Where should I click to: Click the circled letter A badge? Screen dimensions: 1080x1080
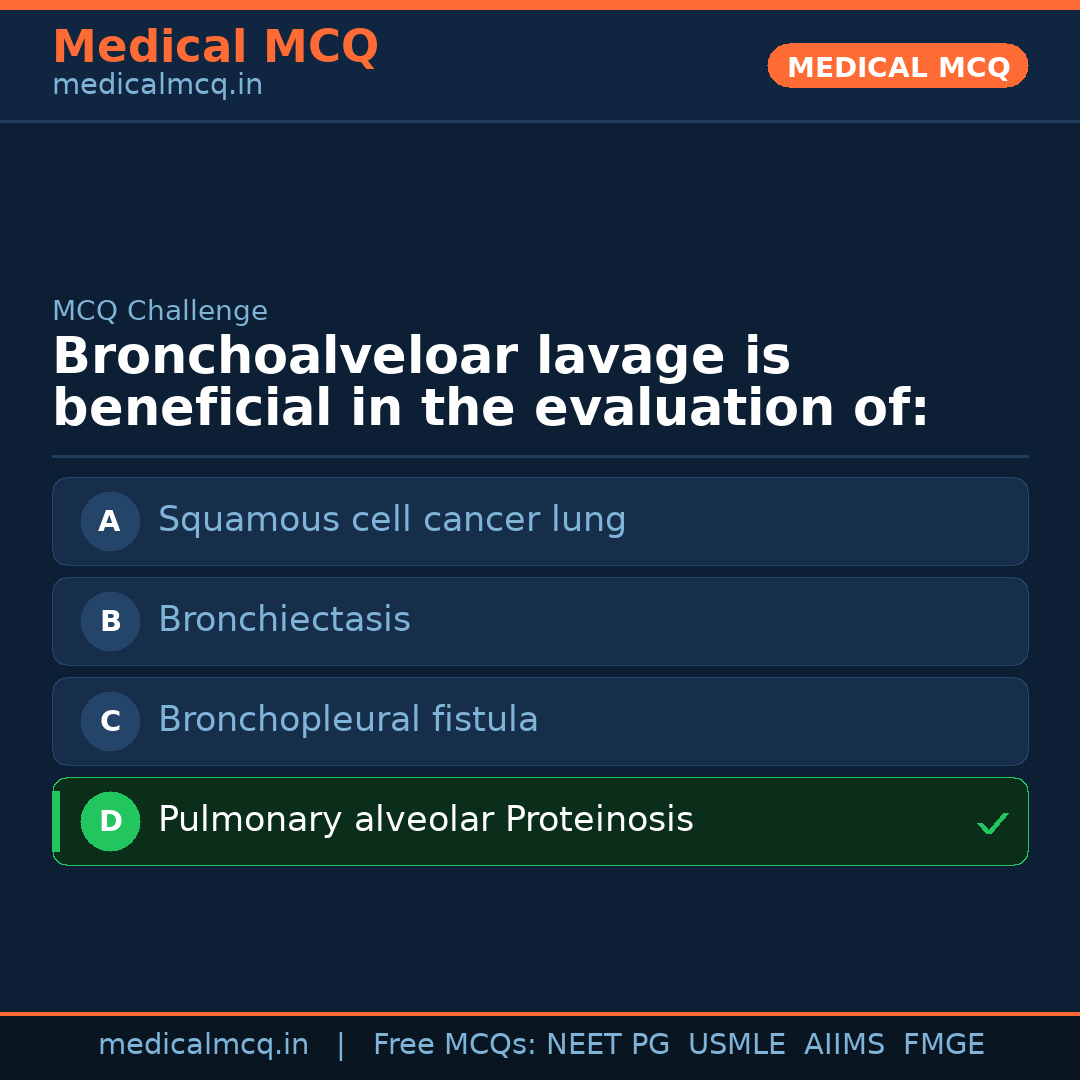pos(110,521)
